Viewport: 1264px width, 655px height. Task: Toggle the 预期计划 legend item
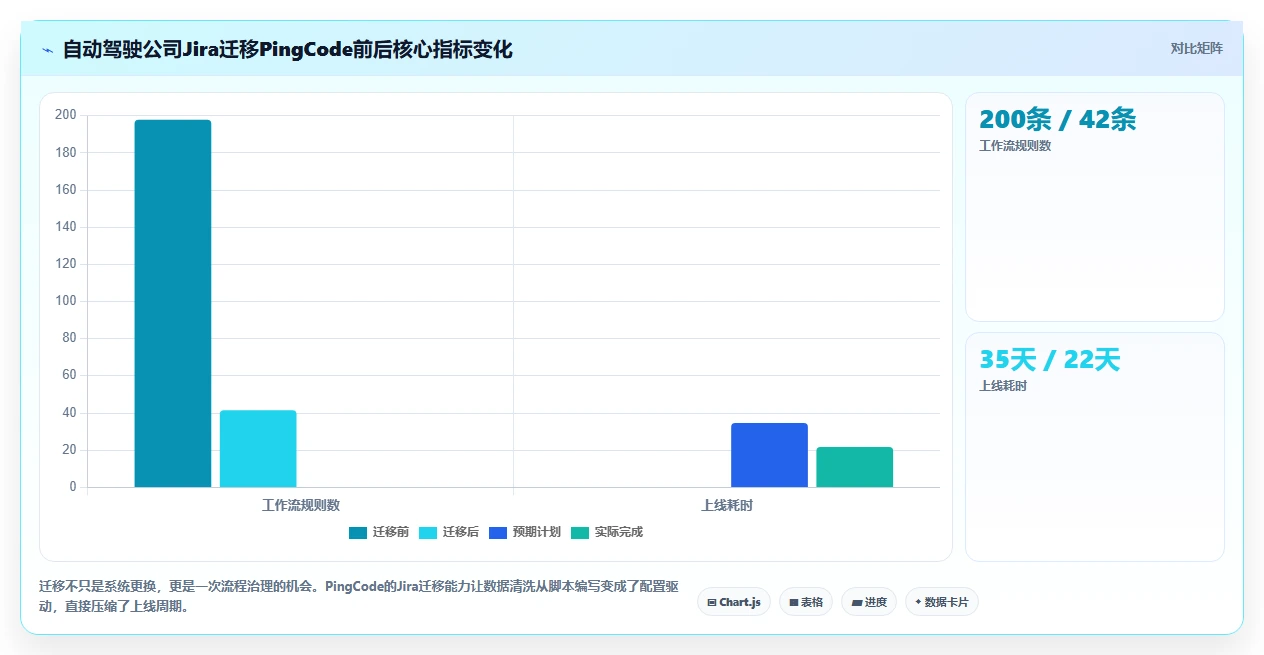[525, 532]
